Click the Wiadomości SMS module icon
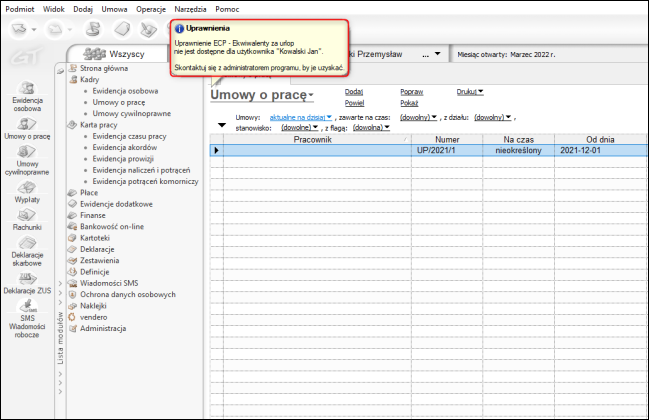This screenshot has height=420, width=649. click(x=72, y=283)
